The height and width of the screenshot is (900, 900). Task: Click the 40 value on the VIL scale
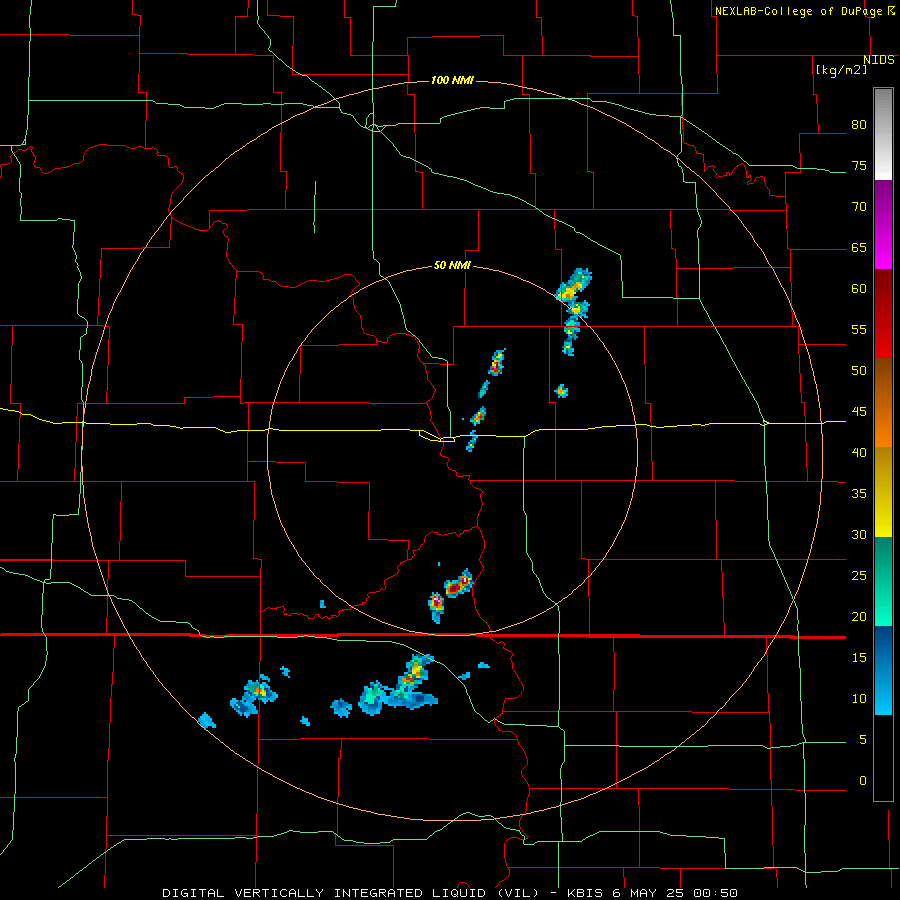[859, 452]
